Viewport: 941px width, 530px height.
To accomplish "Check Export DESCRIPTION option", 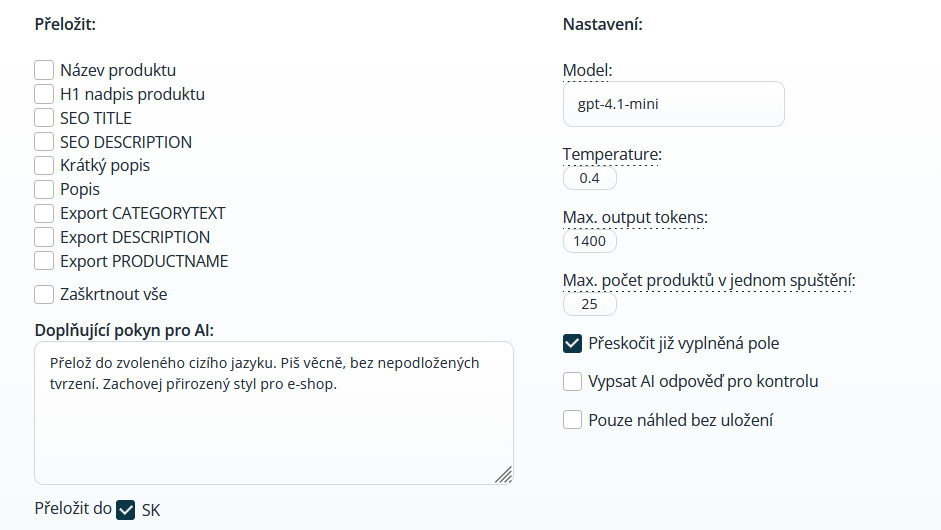I will (x=44, y=237).
